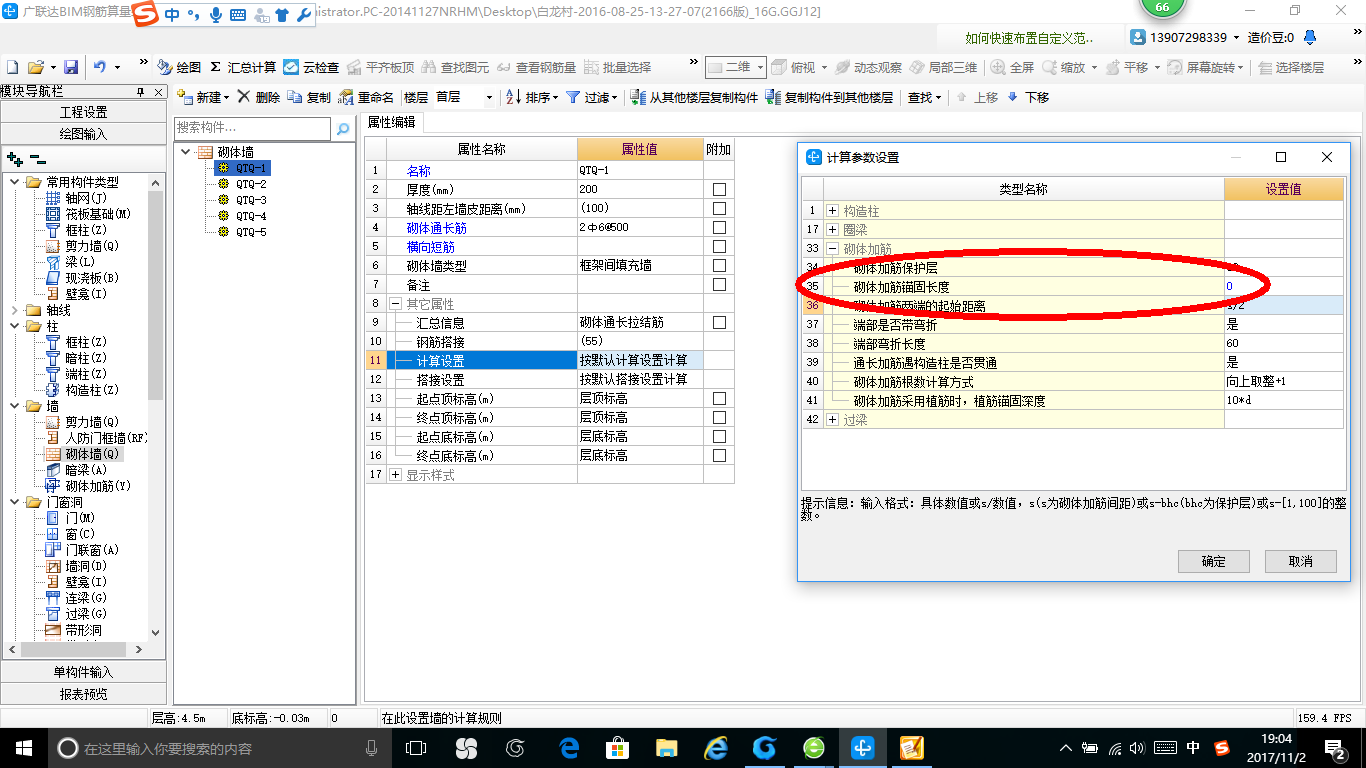This screenshot has height=768, width=1366.
Task: Toggle the 附加 checkbox for 厚度(mm)
Action: tap(719, 190)
